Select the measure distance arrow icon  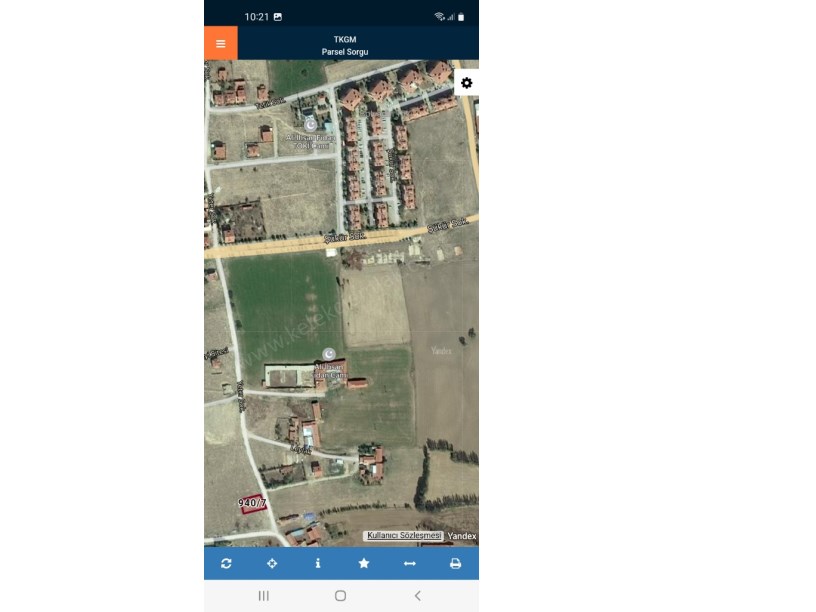click(x=410, y=563)
